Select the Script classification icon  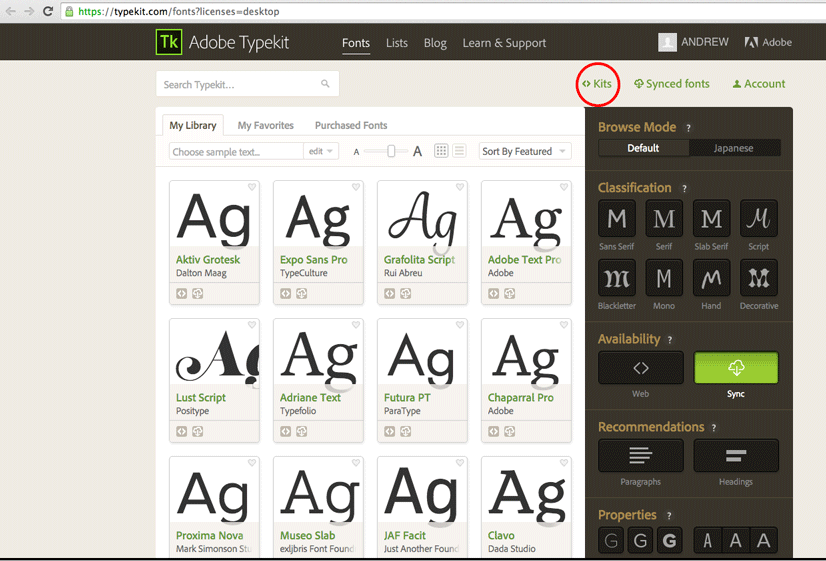pos(759,219)
